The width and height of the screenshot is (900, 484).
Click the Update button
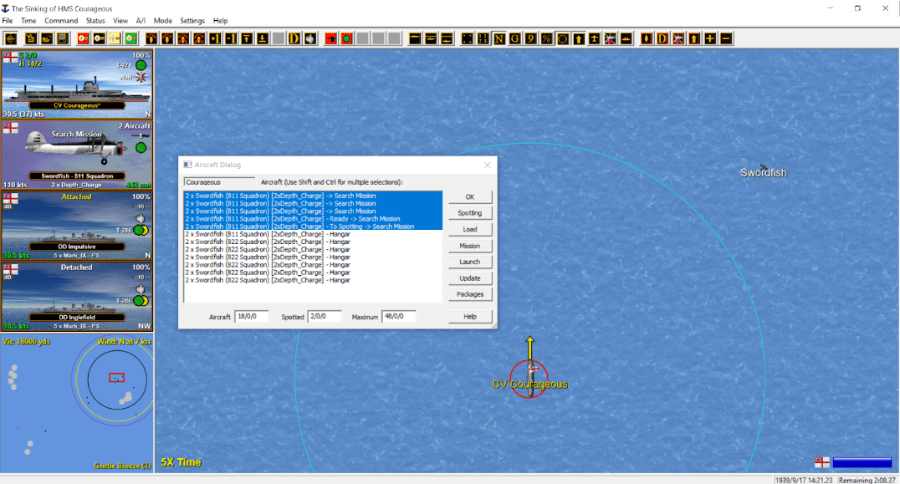click(x=470, y=278)
